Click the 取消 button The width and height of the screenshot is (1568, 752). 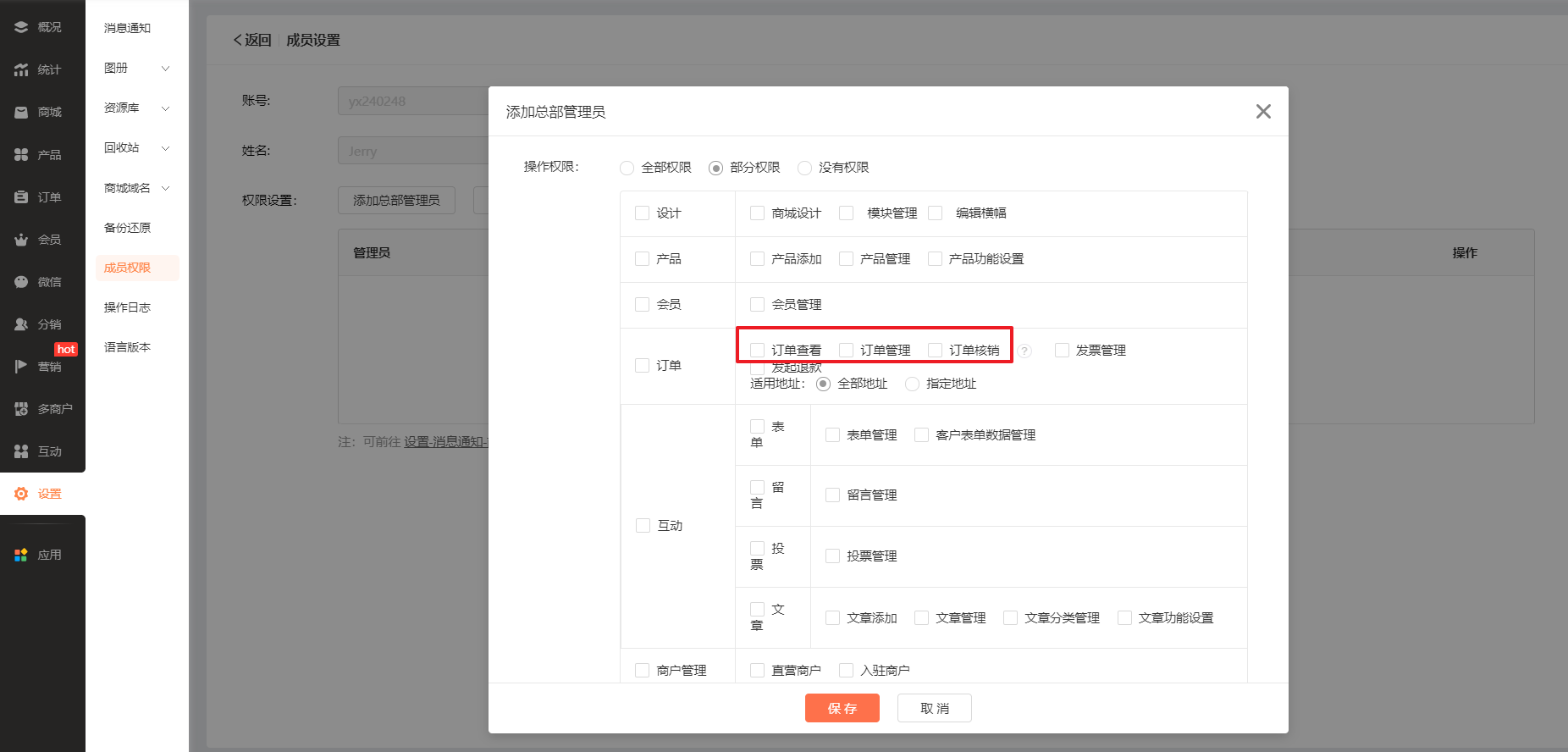click(x=935, y=708)
